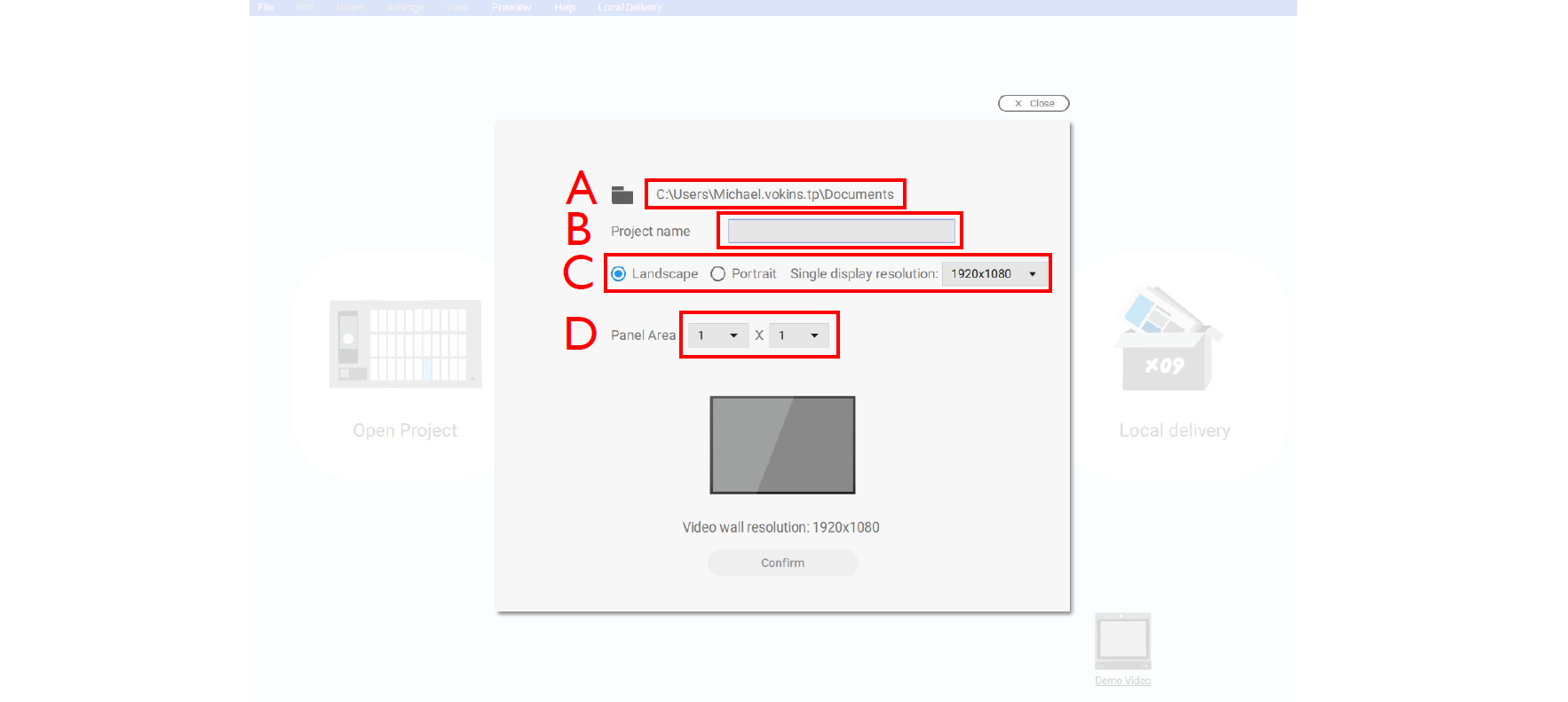Select the Landscape orientation option
Screen dimensions: 1568x702
[x=619, y=274]
